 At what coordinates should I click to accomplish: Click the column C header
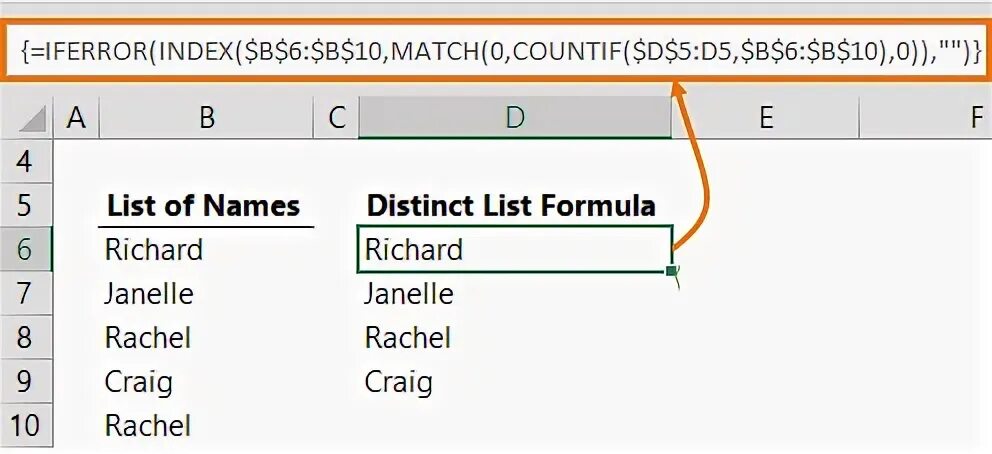[336, 119]
